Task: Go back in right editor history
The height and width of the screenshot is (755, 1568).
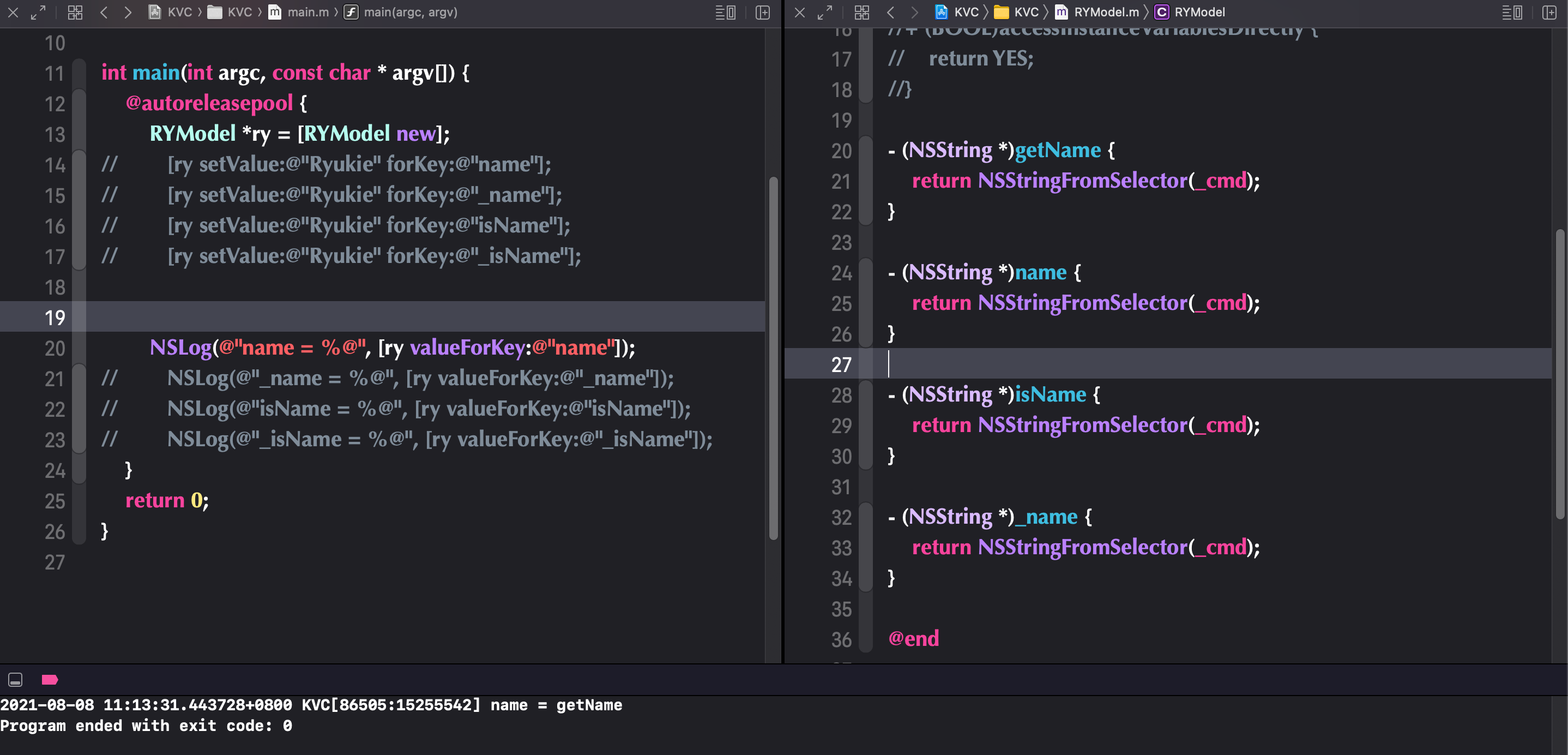Action: (x=891, y=12)
